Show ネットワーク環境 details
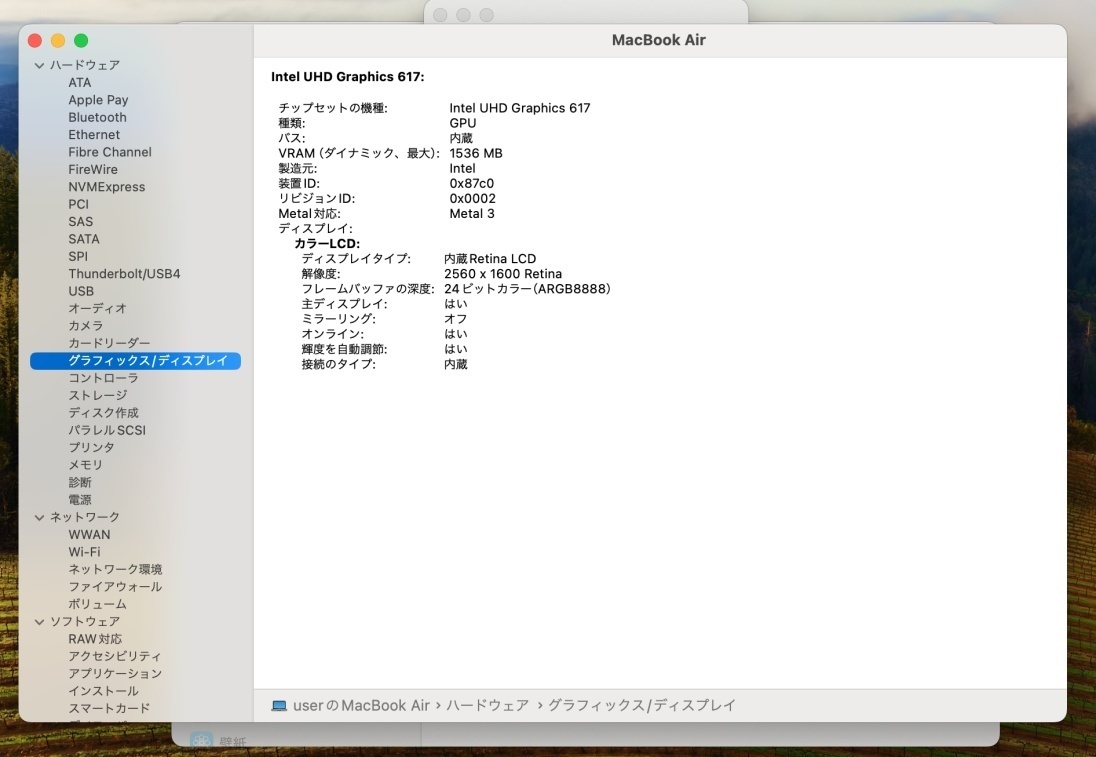1096x757 pixels. point(115,570)
